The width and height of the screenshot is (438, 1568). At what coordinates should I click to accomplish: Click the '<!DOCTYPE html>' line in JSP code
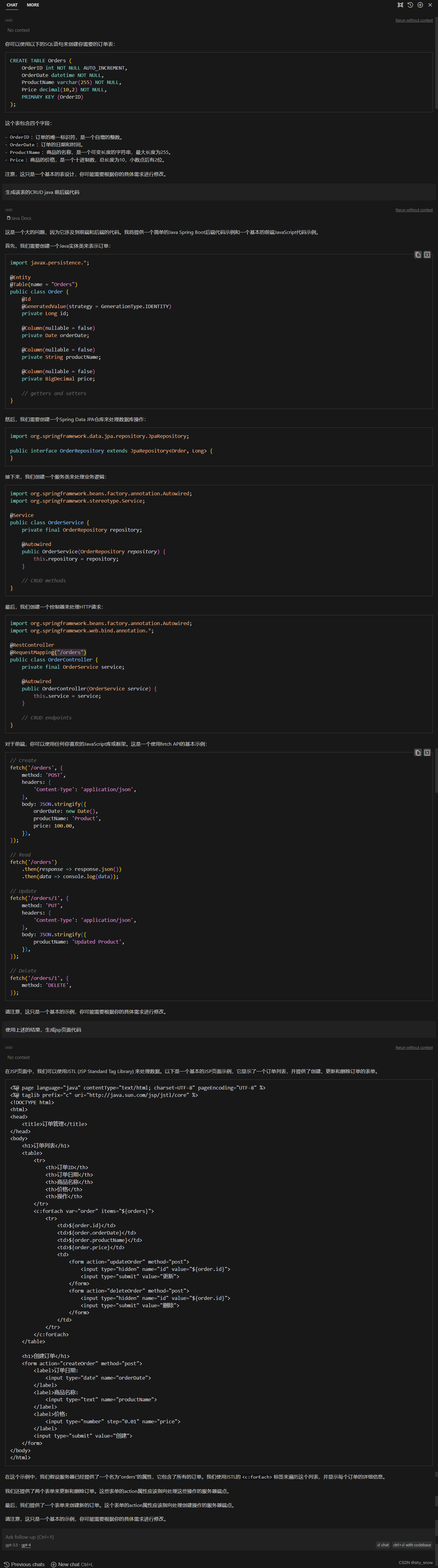click(32, 1102)
